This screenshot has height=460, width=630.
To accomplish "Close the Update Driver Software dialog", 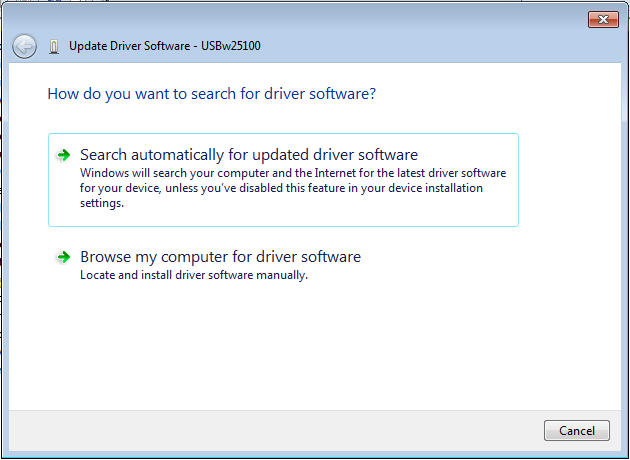I will point(603,19).
